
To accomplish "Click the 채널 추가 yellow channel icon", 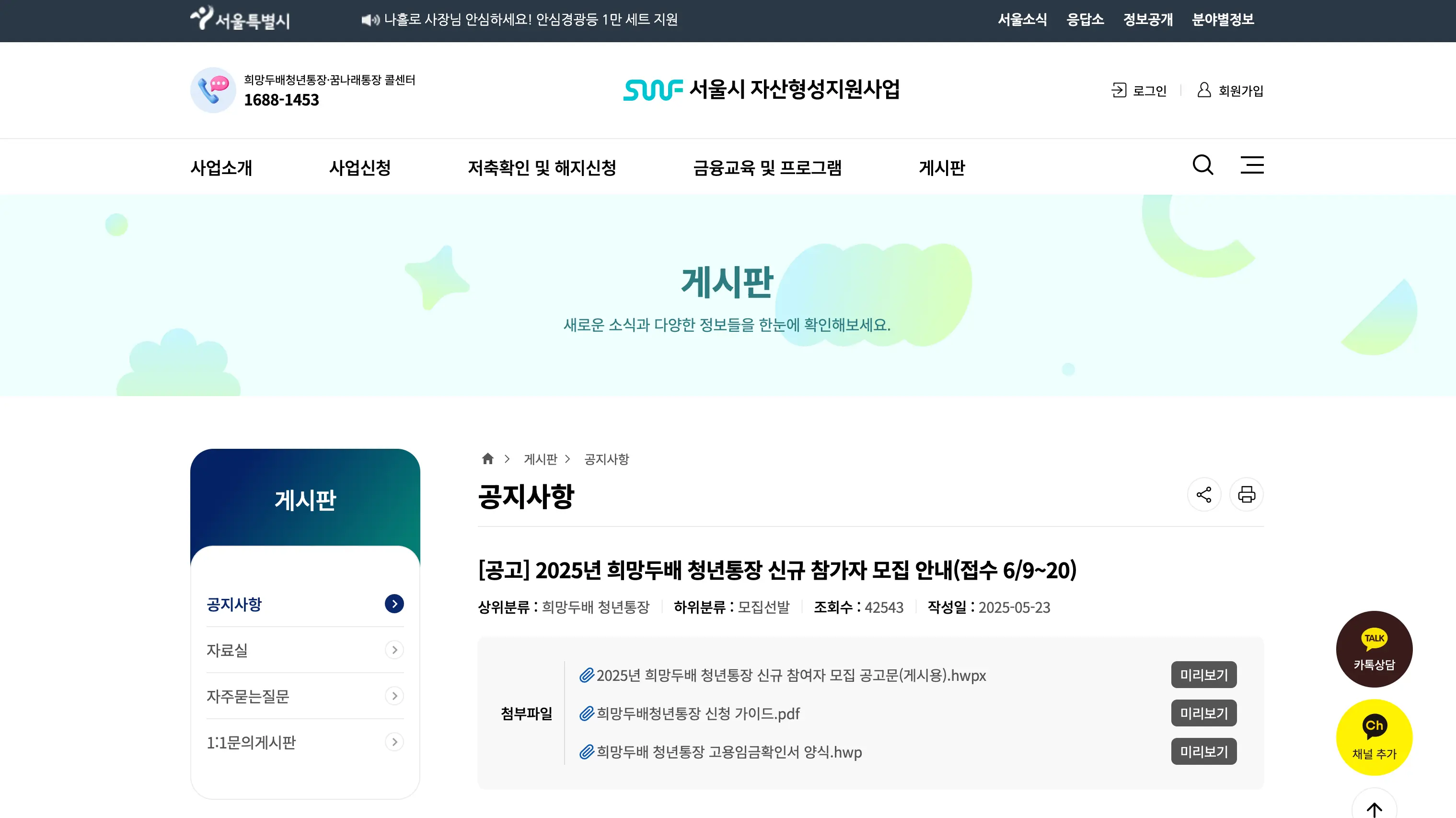I will [1374, 738].
